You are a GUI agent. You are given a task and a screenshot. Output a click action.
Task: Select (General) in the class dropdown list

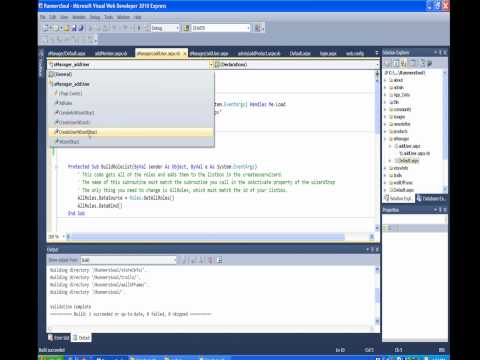coord(131,74)
